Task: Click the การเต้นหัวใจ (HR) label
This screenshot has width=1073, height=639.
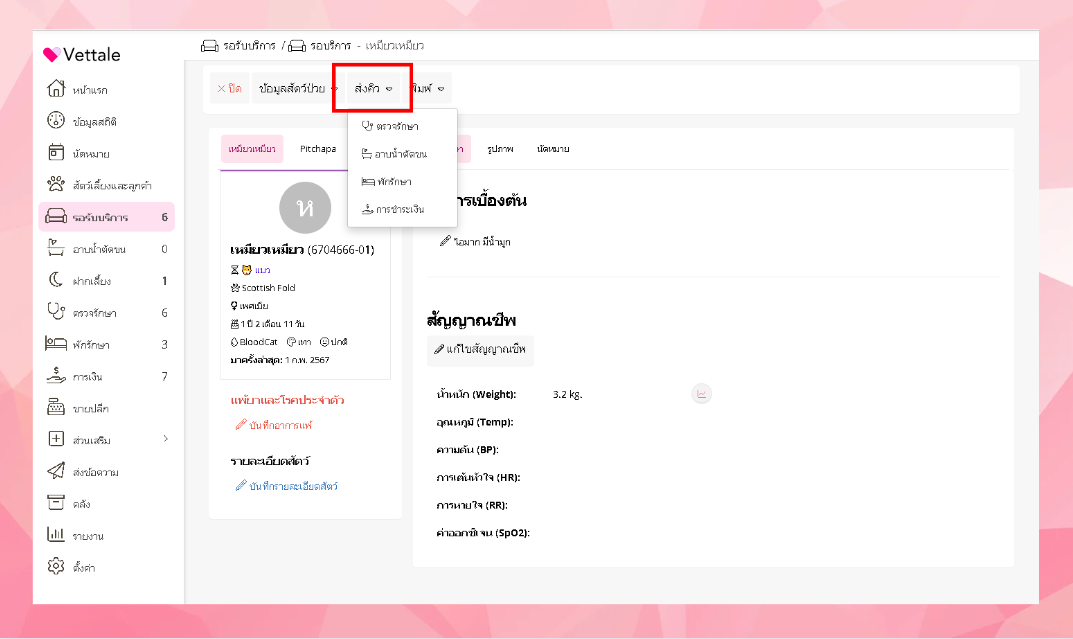Action: coord(478,478)
